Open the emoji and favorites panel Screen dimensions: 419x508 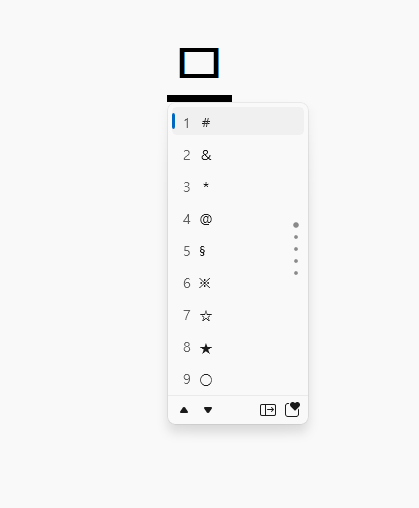[292, 410]
